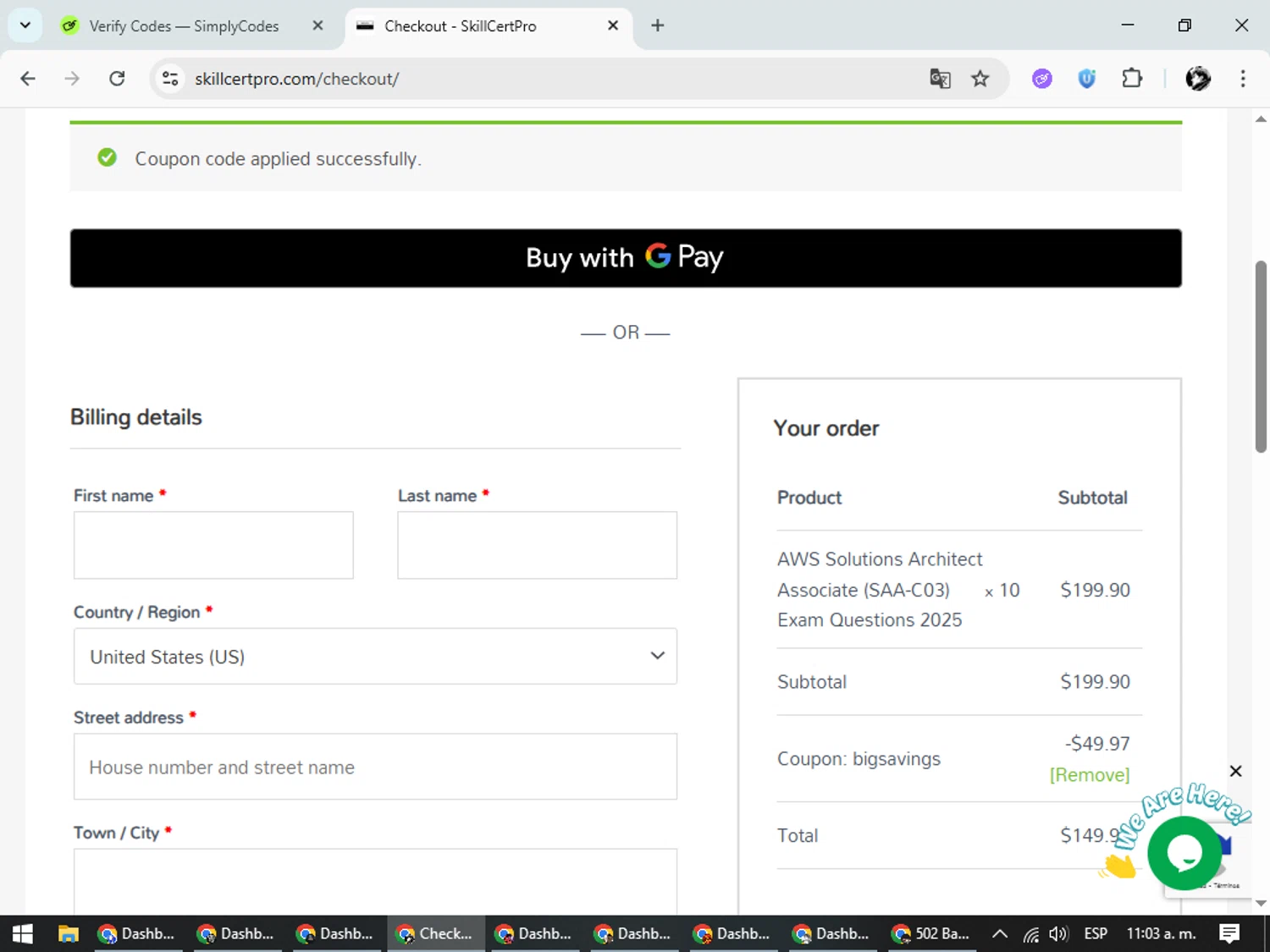
Task: Switch to the 502 Ba... taskbar window
Action: click(932, 933)
